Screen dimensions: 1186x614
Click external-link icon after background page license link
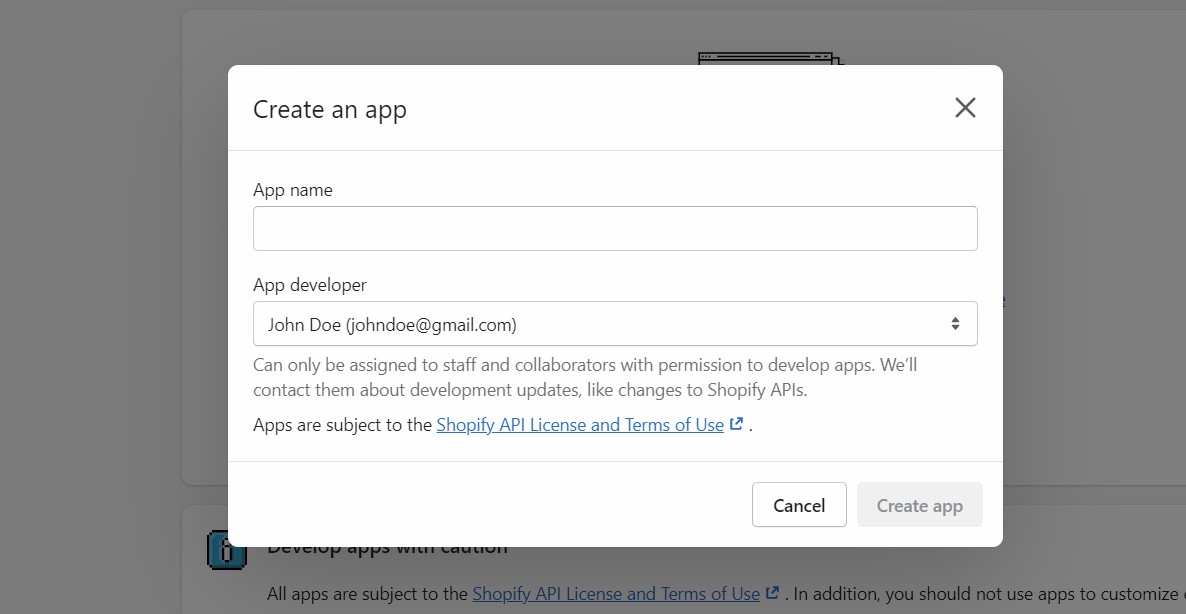[x=772, y=593]
